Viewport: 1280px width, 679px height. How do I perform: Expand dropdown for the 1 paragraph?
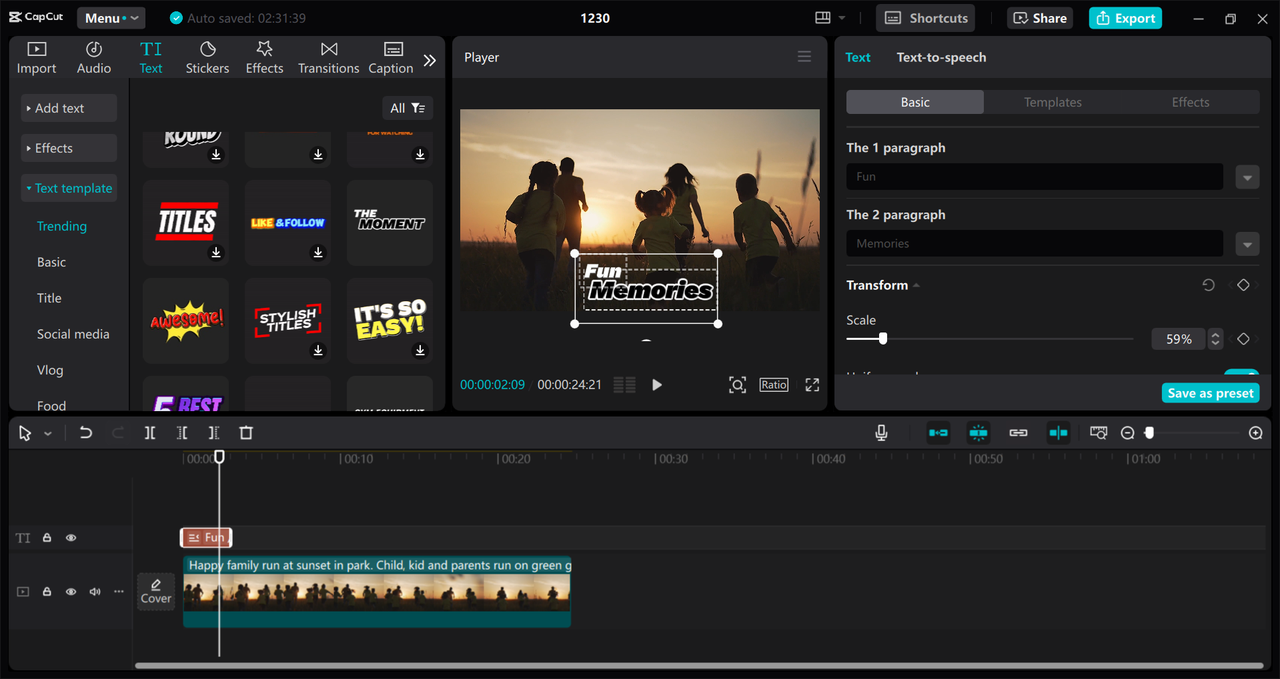click(x=1247, y=177)
